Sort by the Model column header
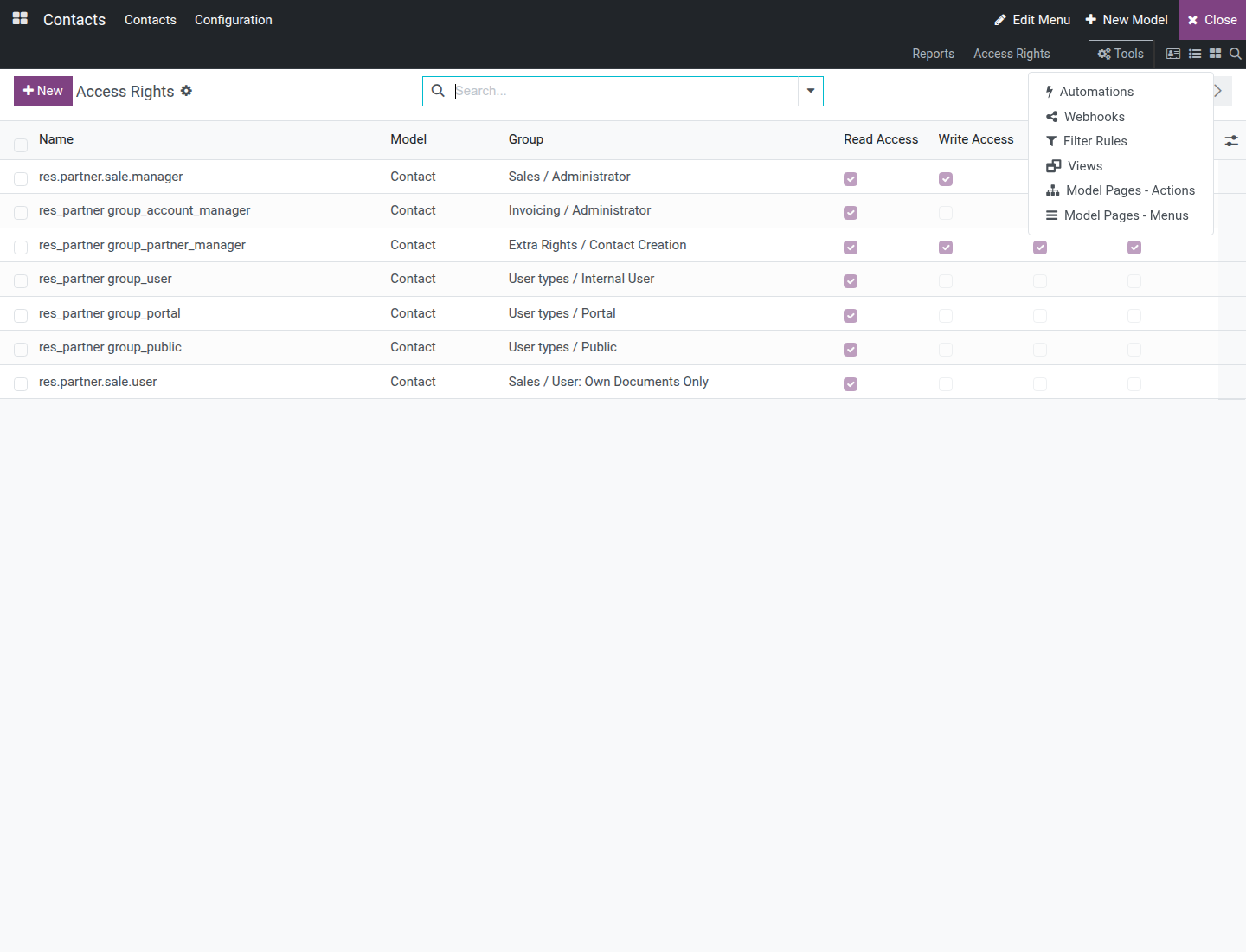The height and width of the screenshot is (952, 1246). (x=408, y=139)
